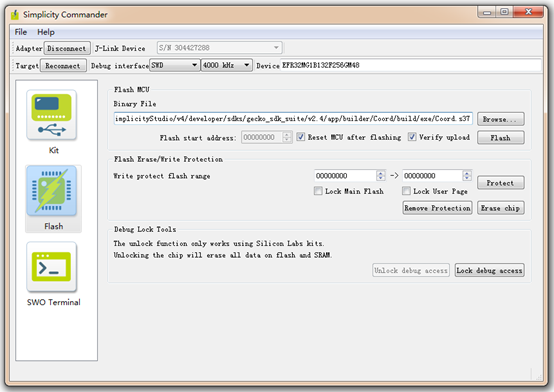This screenshot has height=392, width=554.
Task: Decrement the flash range end address spinner
Action: [467, 178]
